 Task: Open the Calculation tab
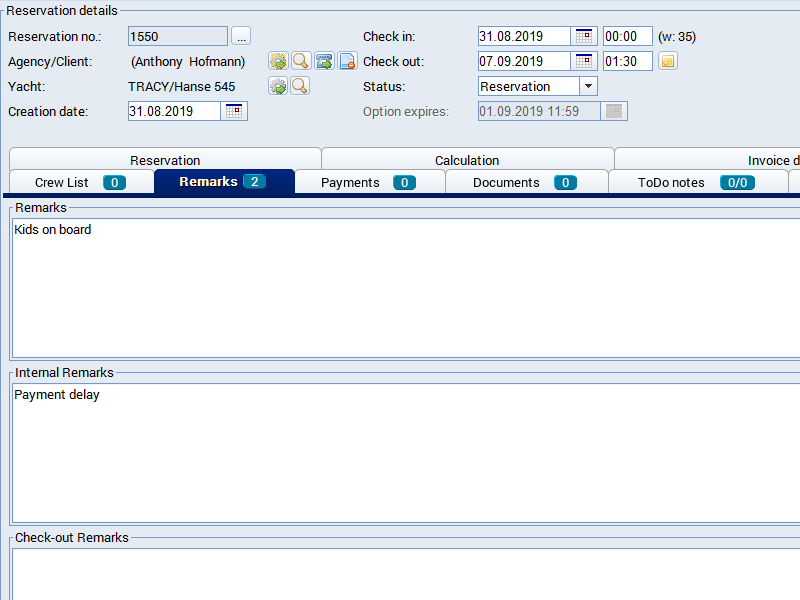[x=467, y=160]
